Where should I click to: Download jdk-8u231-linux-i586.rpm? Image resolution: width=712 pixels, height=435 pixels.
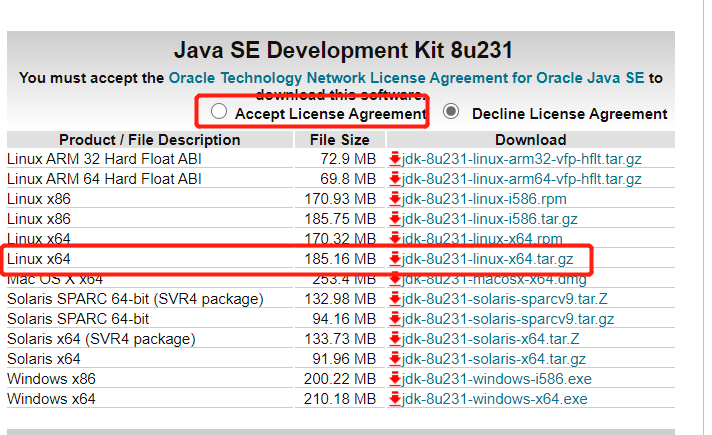484,199
